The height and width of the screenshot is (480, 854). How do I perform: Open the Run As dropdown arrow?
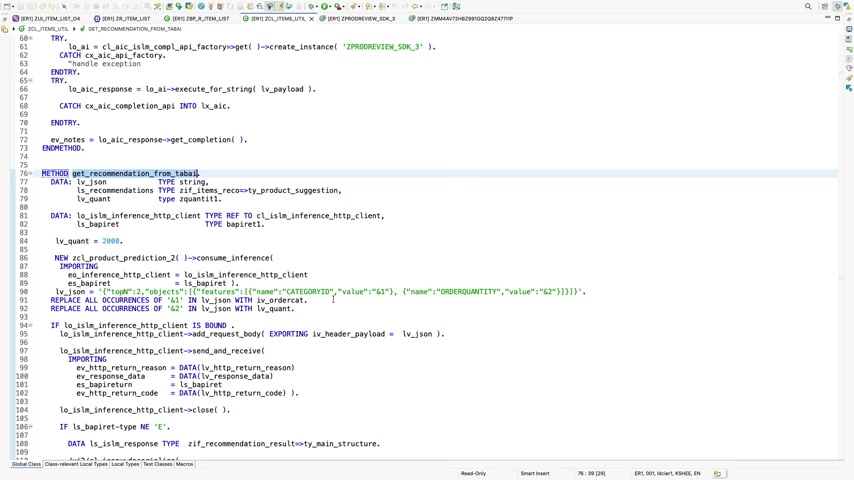tap(330, 7)
